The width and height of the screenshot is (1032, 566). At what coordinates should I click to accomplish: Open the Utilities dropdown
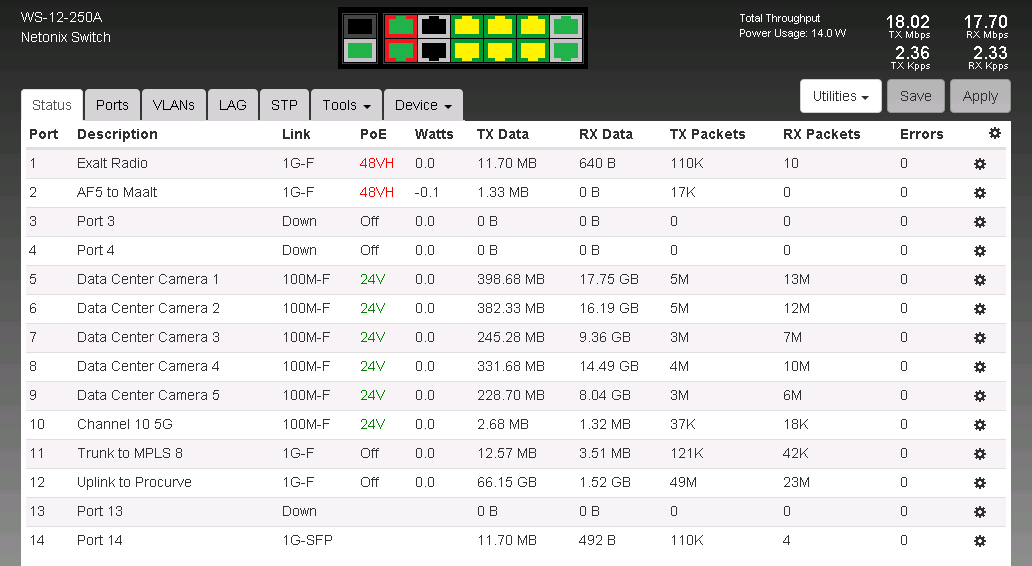(x=840, y=96)
